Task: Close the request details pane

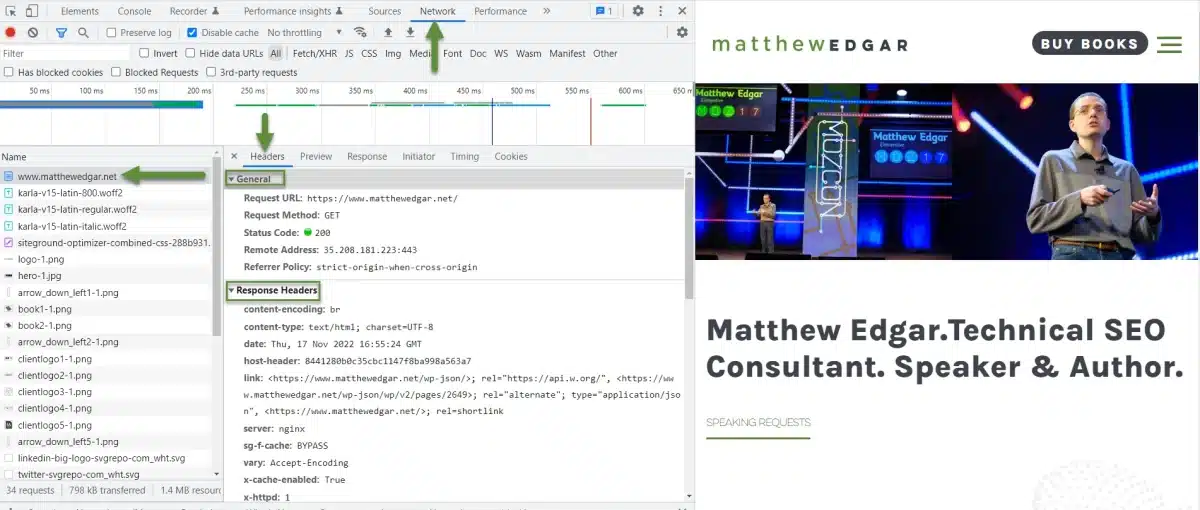Action: 234,156
